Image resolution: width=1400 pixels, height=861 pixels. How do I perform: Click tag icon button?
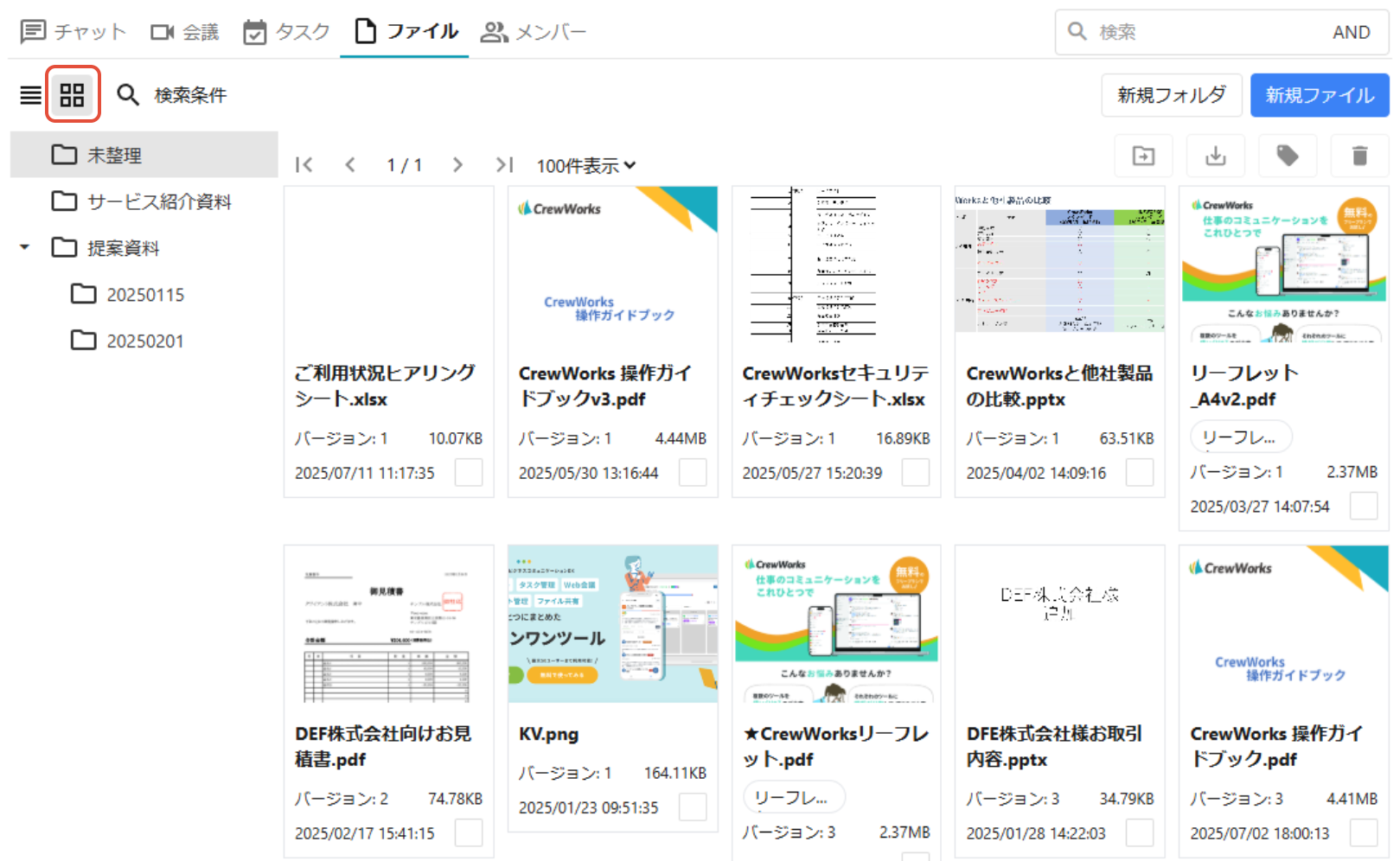pos(1288,156)
